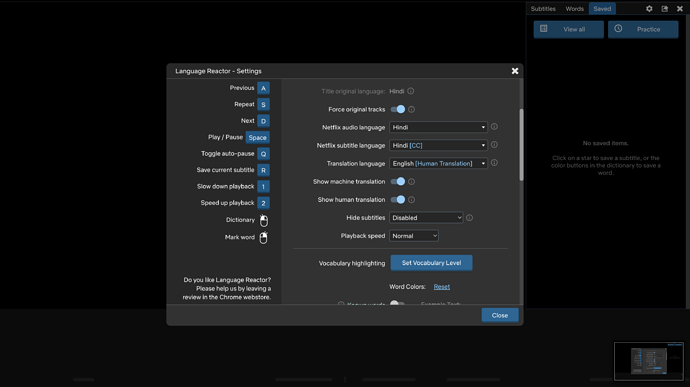The height and width of the screenshot is (387, 690).
Task: Click the 'No saved items.' message
Action: (606, 143)
